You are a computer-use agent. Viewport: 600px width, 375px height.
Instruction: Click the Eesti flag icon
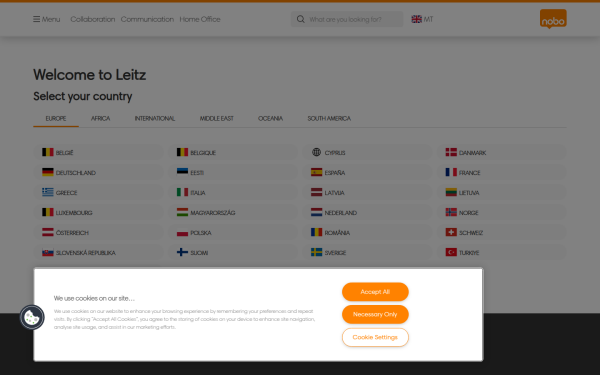point(182,172)
